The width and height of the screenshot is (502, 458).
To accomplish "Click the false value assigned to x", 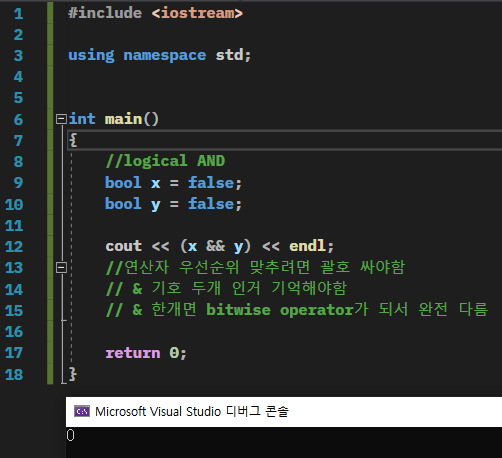I will click(211, 183).
